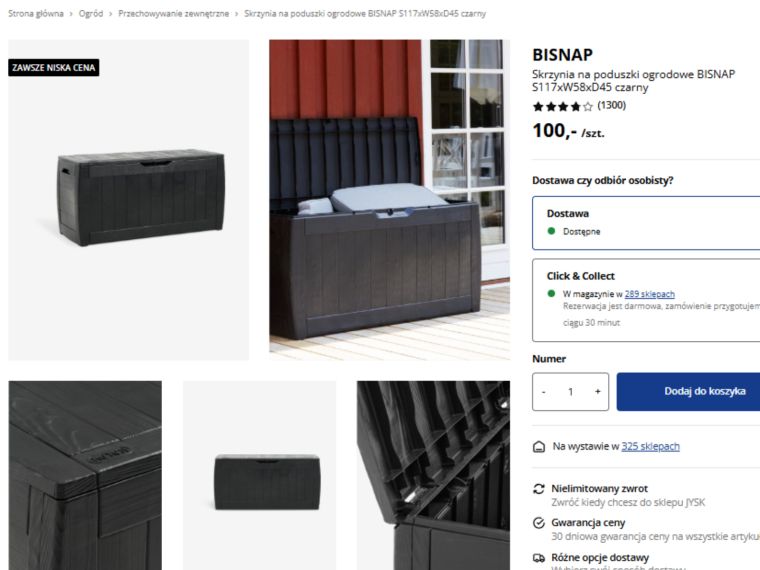
Task: Open the 289 sklepach link
Action: tap(649, 294)
